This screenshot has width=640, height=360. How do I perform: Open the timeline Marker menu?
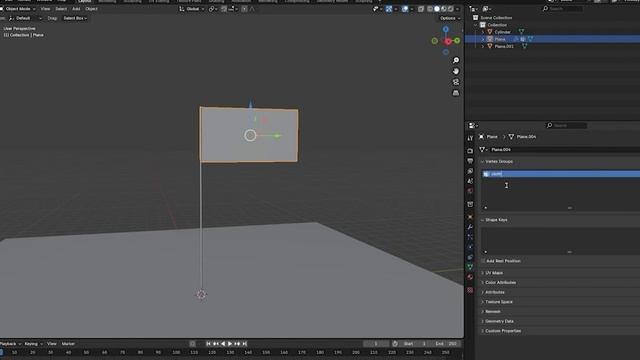click(x=68, y=344)
